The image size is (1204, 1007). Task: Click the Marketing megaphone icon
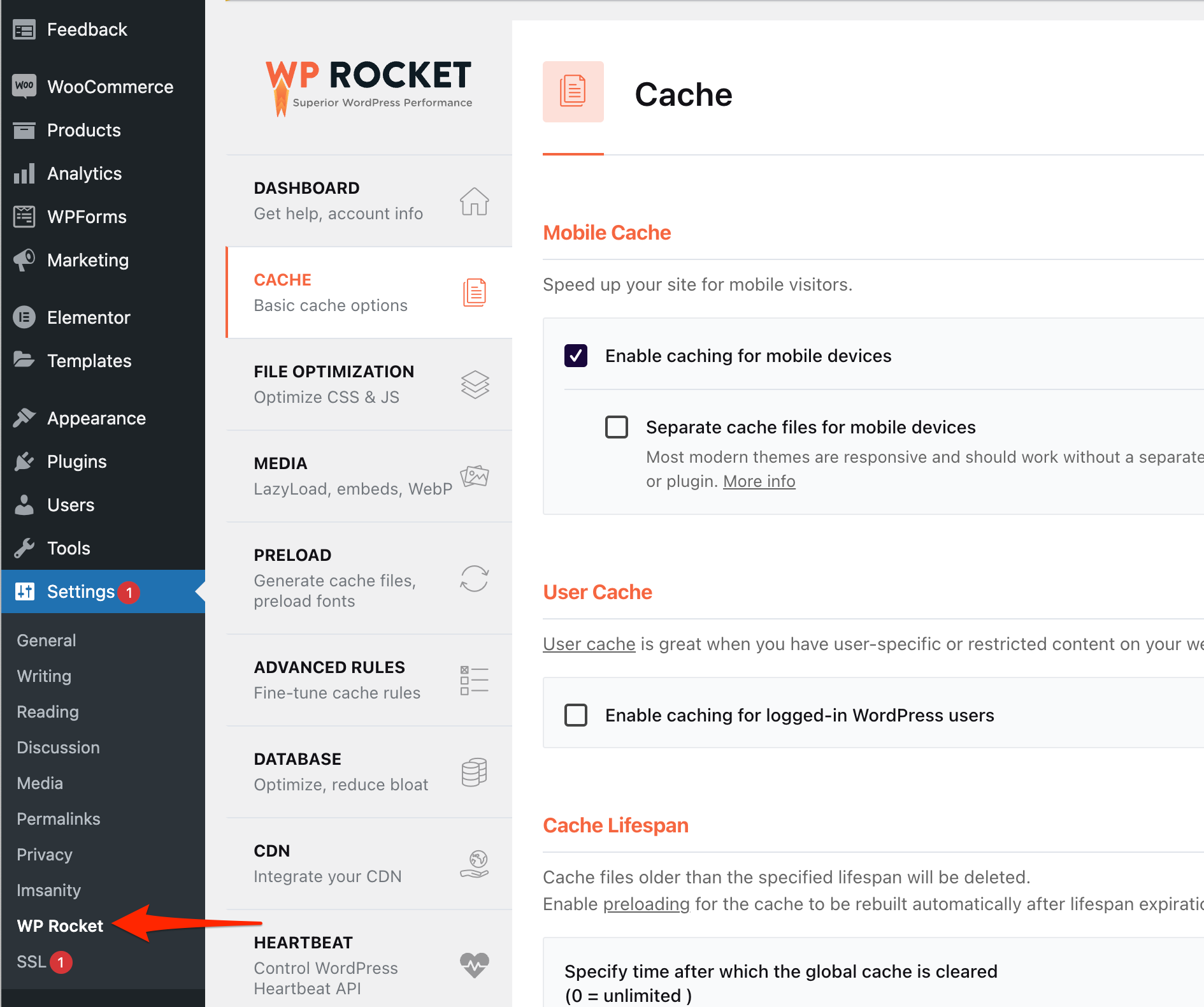tap(24, 260)
